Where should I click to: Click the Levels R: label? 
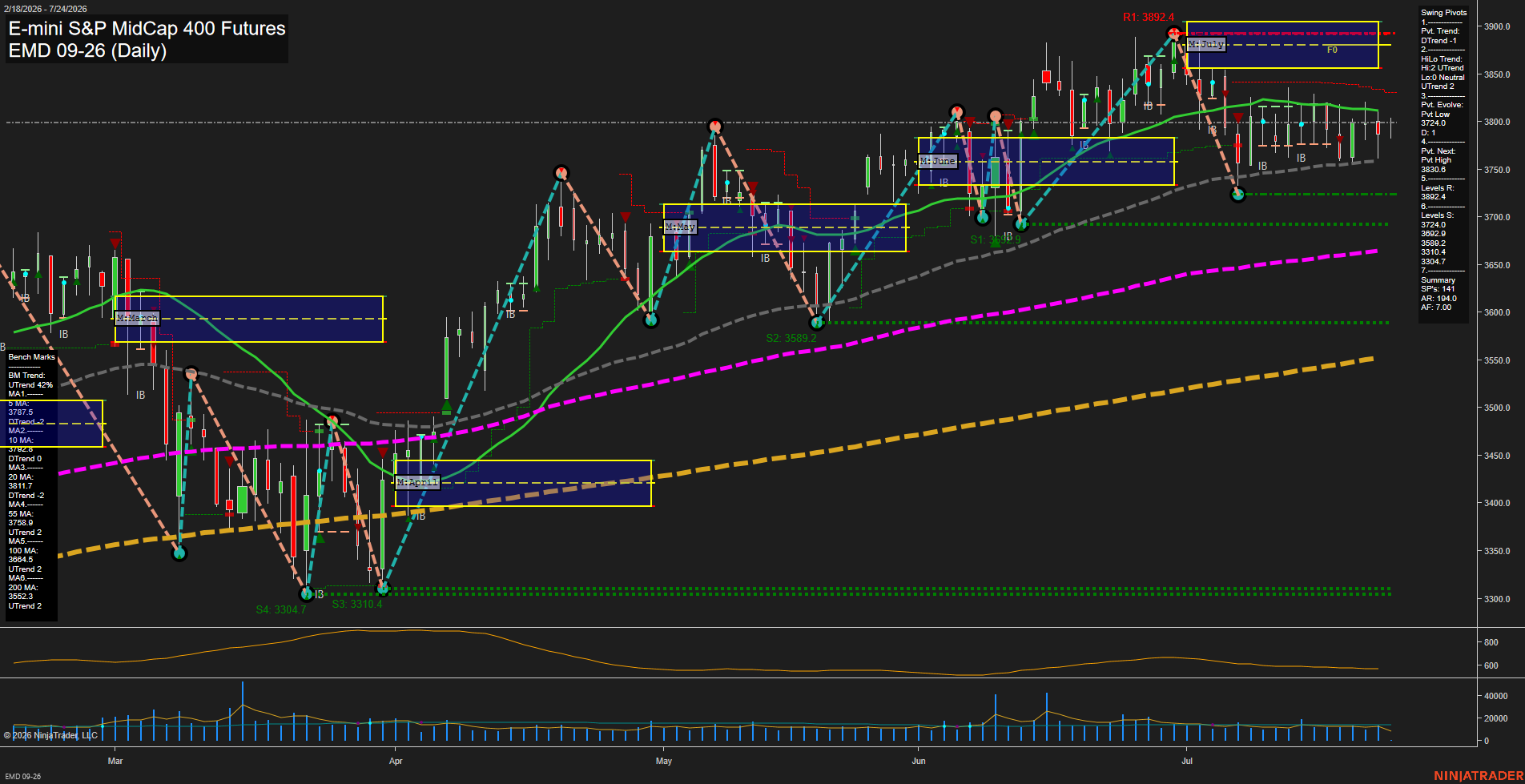click(1437, 188)
